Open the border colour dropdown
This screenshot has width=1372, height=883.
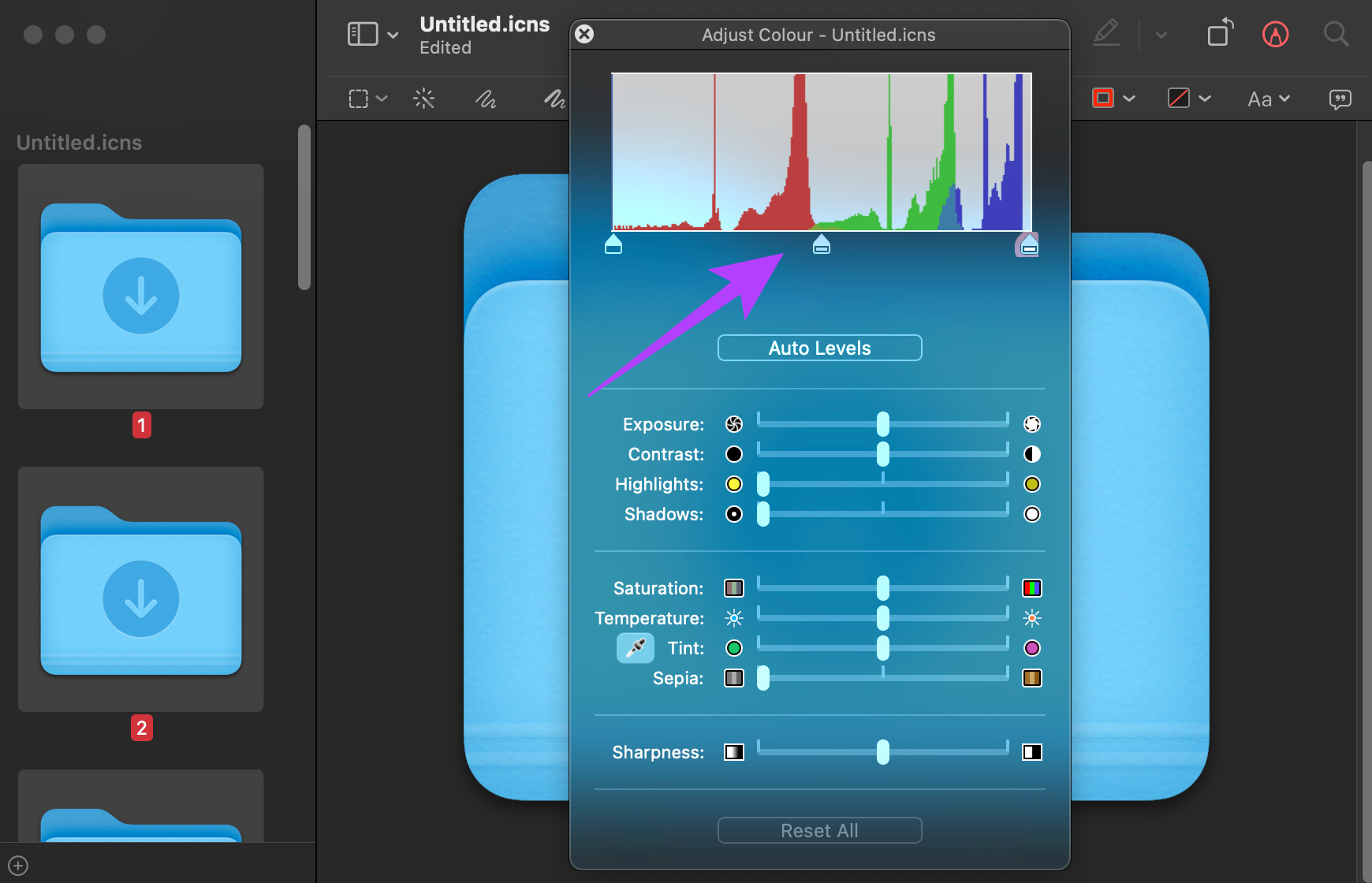pyautogui.click(x=1113, y=99)
